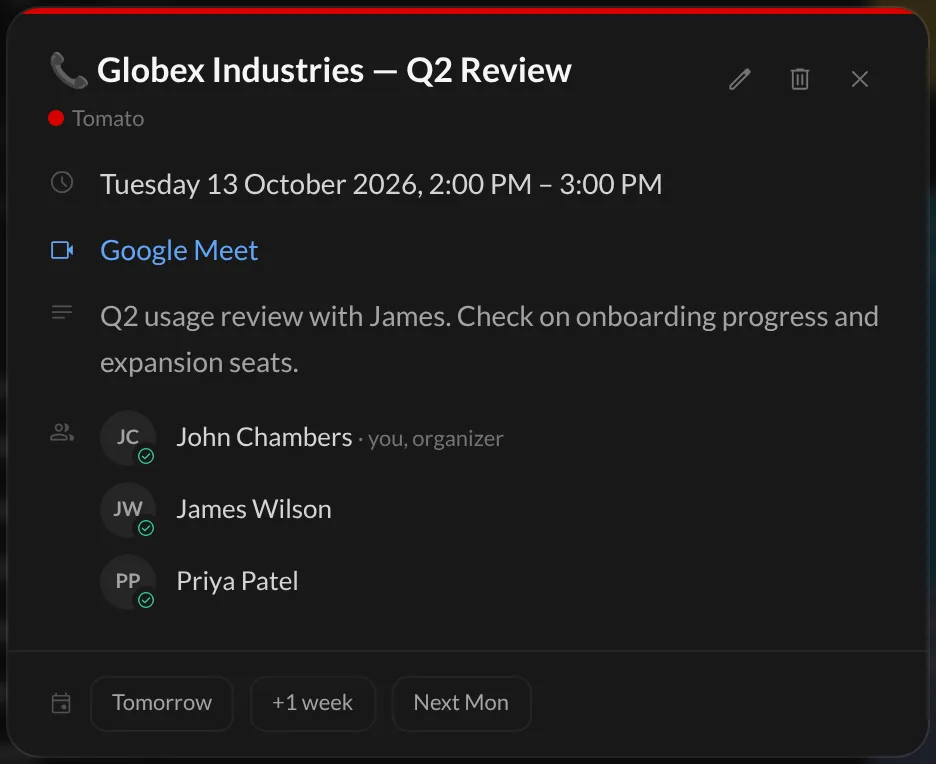Image resolution: width=936 pixels, height=764 pixels.
Task: Select attendee name Priya Patel
Action: click(237, 581)
